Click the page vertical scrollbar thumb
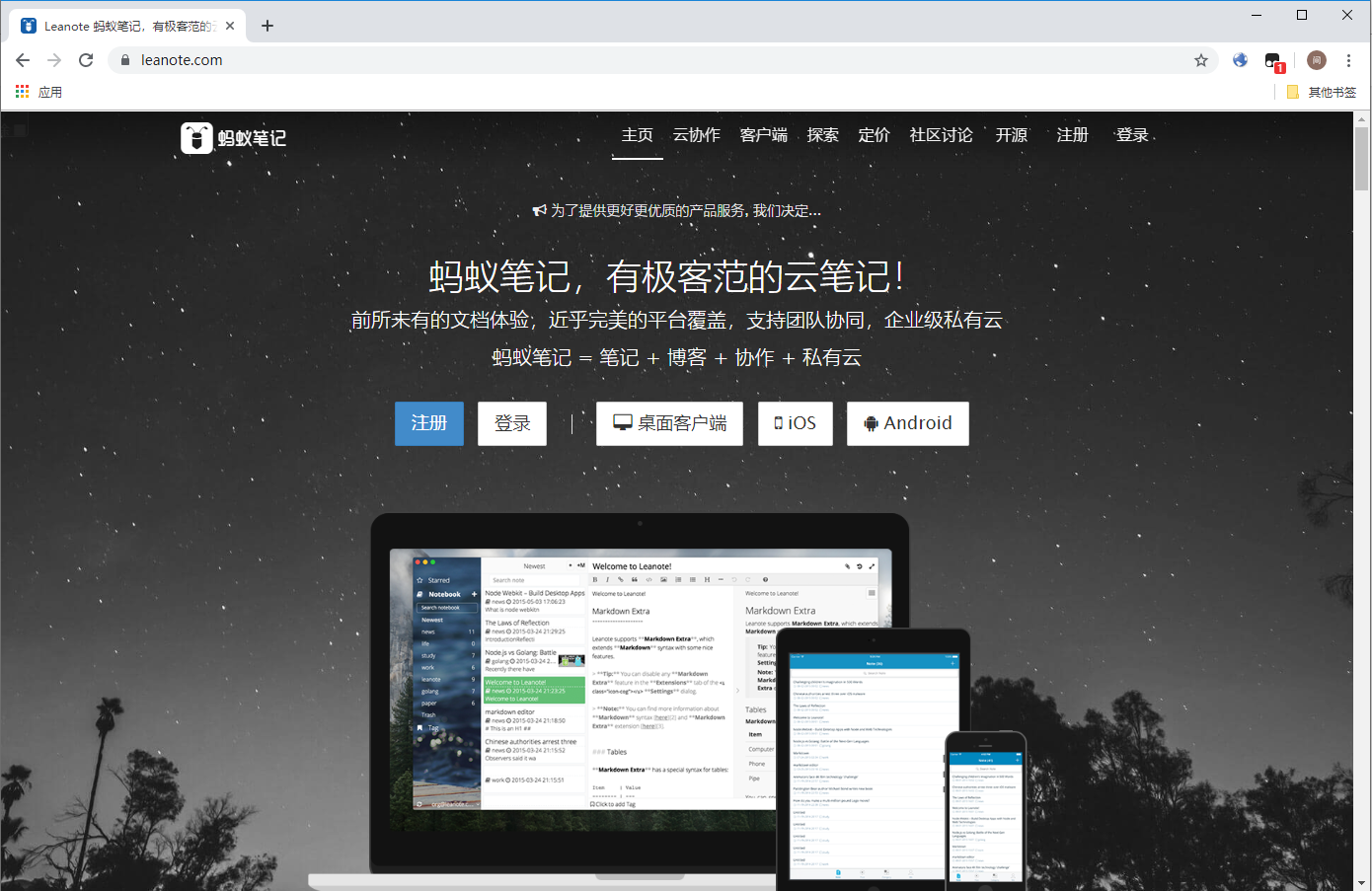 [x=1362, y=158]
